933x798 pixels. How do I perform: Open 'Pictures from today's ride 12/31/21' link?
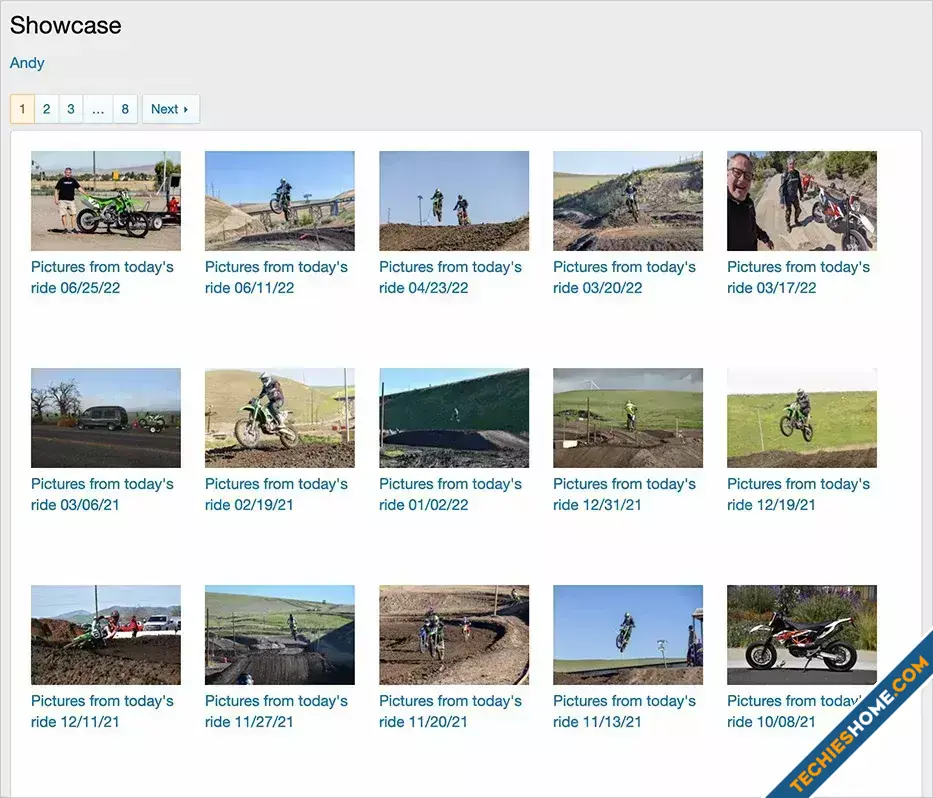pyautogui.click(x=624, y=495)
